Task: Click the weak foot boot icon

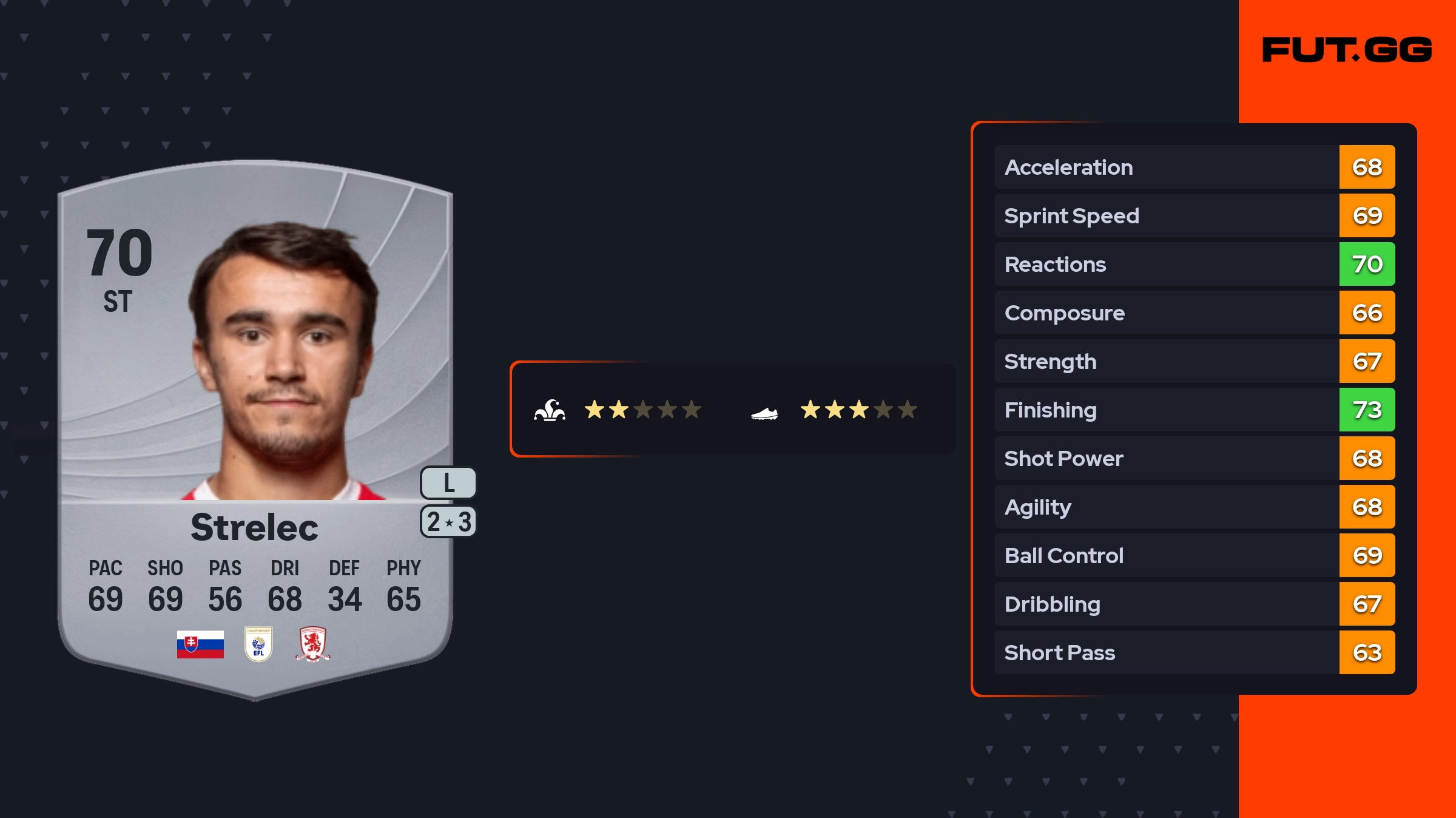Action: [x=764, y=413]
